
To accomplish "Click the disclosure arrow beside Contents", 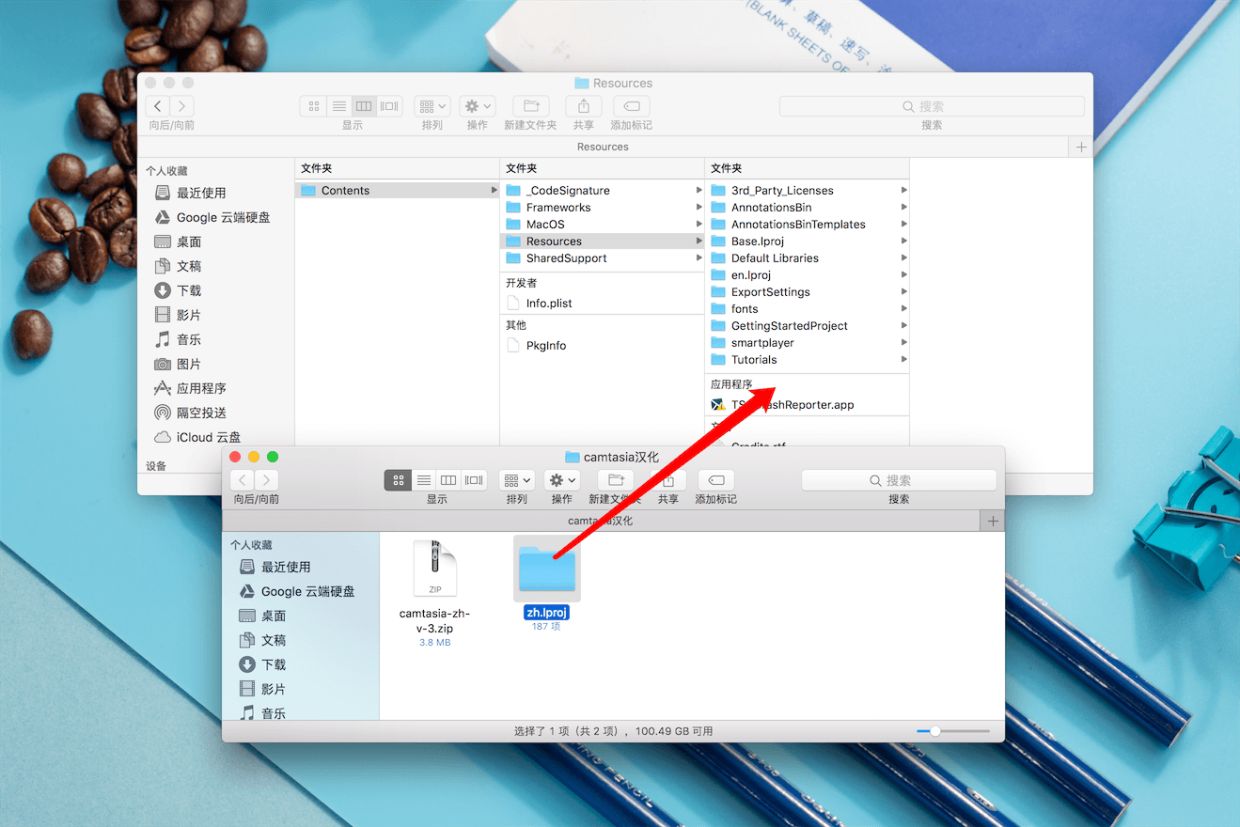I will pos(493,190).
